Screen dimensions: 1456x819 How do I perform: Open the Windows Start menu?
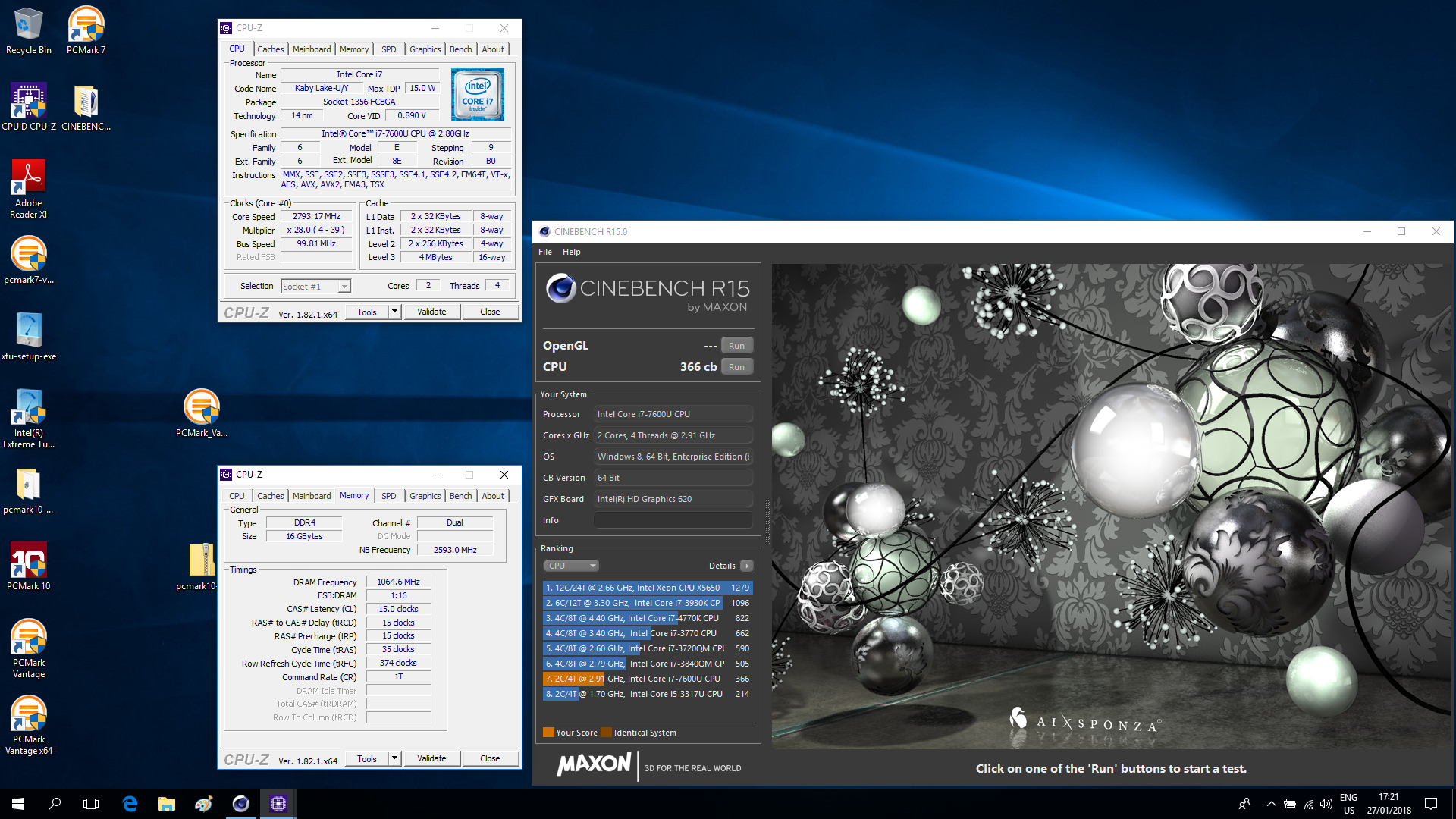click(x=18, y=804)
